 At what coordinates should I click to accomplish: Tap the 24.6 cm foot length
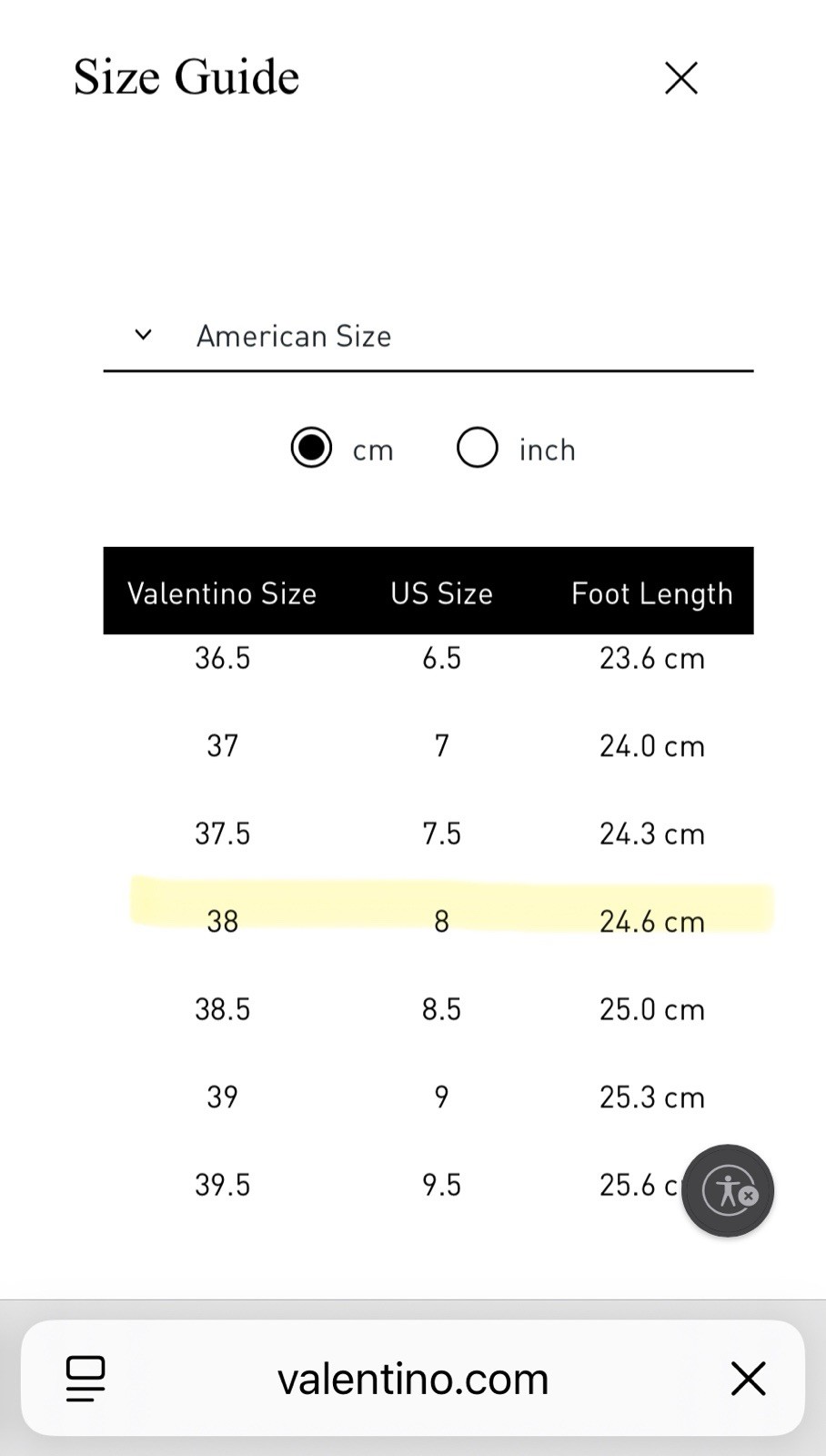coord(651,921)
